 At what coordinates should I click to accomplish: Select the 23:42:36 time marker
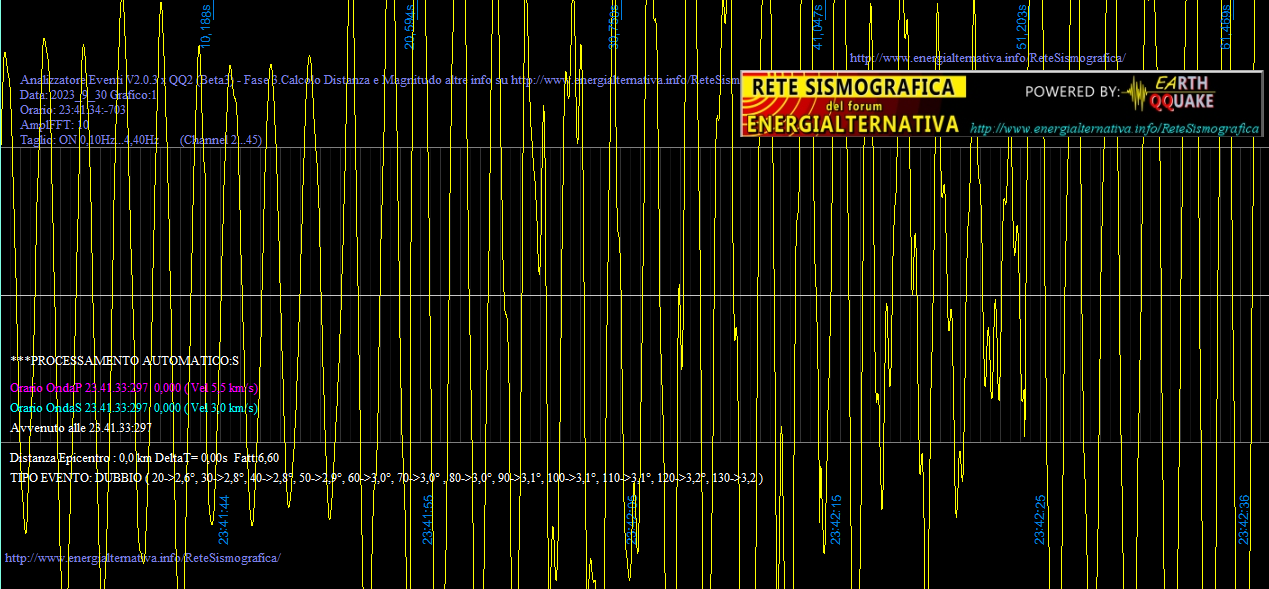(1244, 520)
